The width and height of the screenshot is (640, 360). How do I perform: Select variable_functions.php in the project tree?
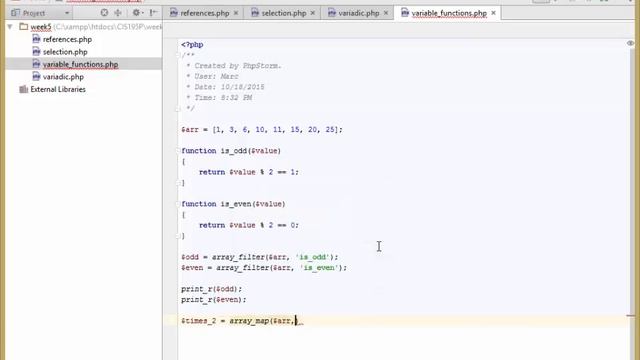pyautogui.click(x=80, y=64)
